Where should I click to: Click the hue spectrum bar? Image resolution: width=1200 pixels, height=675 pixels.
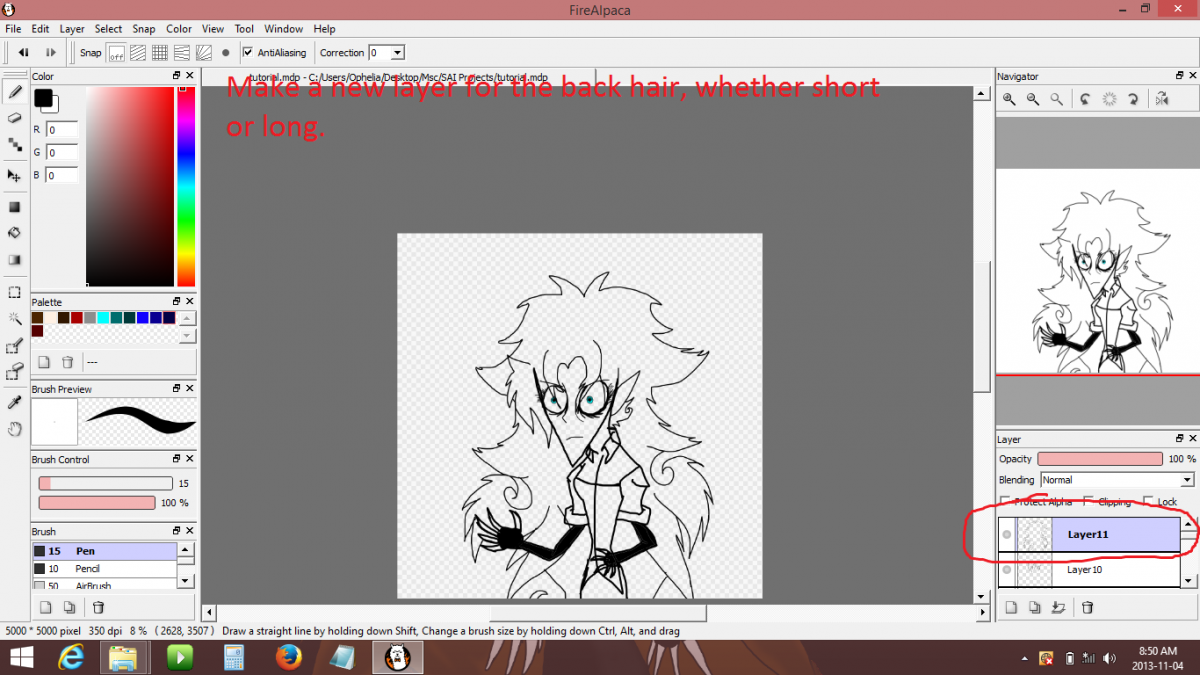point(186,186)
